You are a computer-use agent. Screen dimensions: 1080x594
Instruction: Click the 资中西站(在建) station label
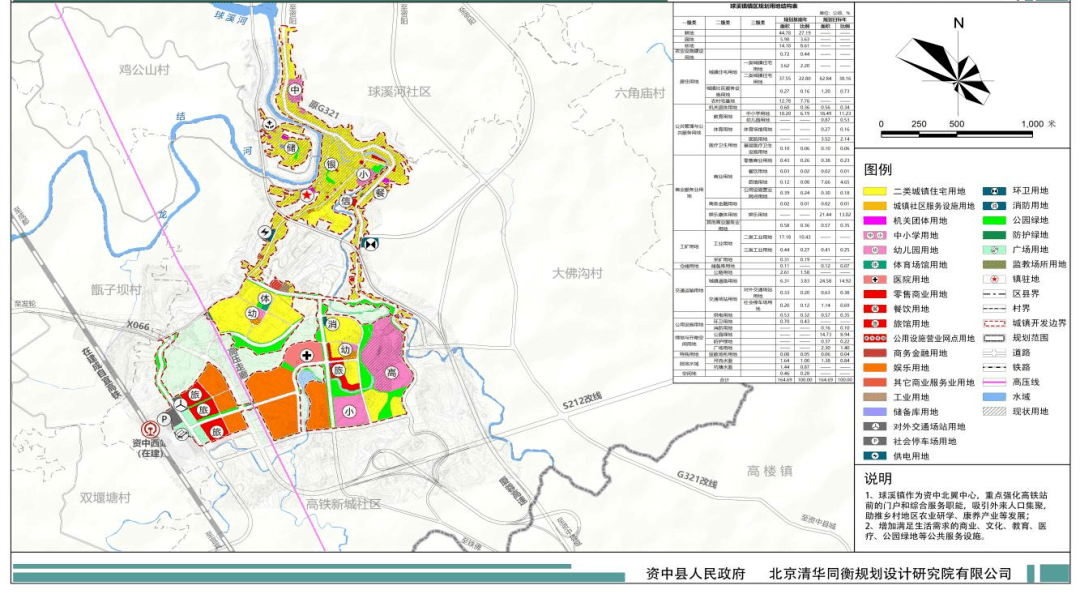point(149,449)
